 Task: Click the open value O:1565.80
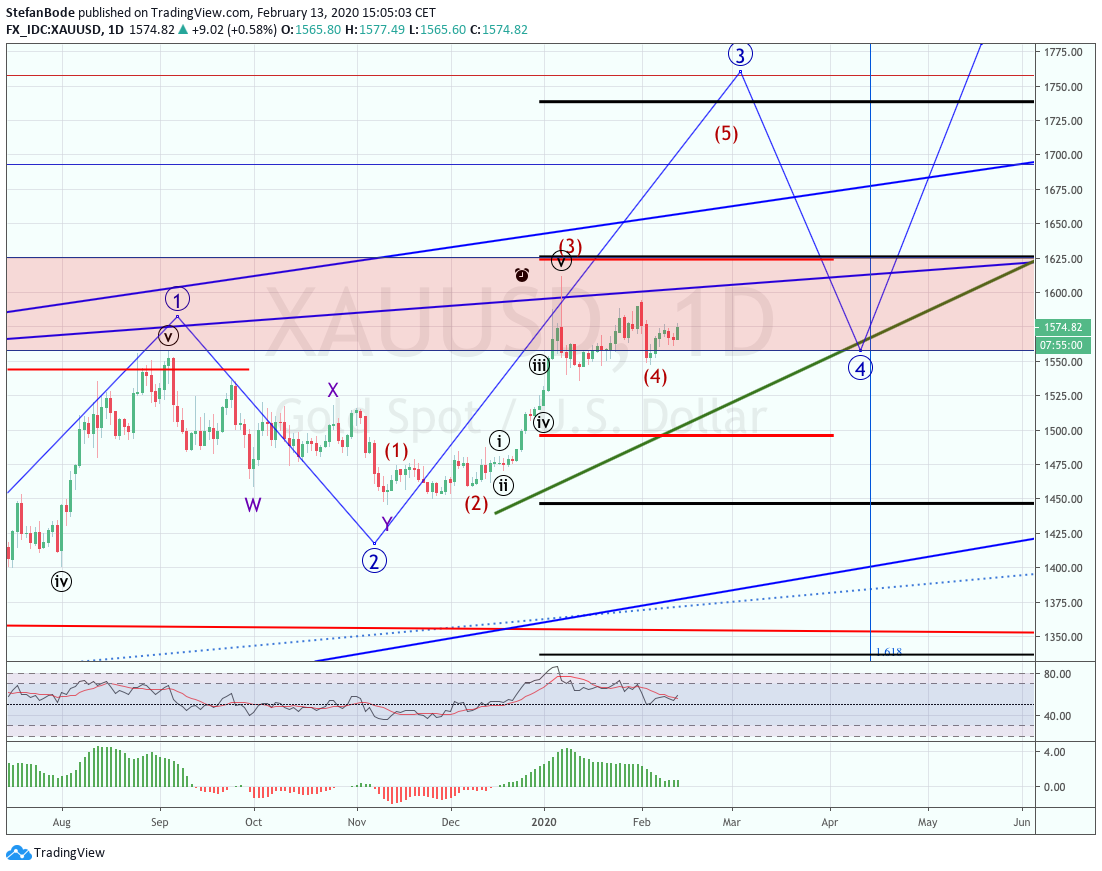(311, 30)
